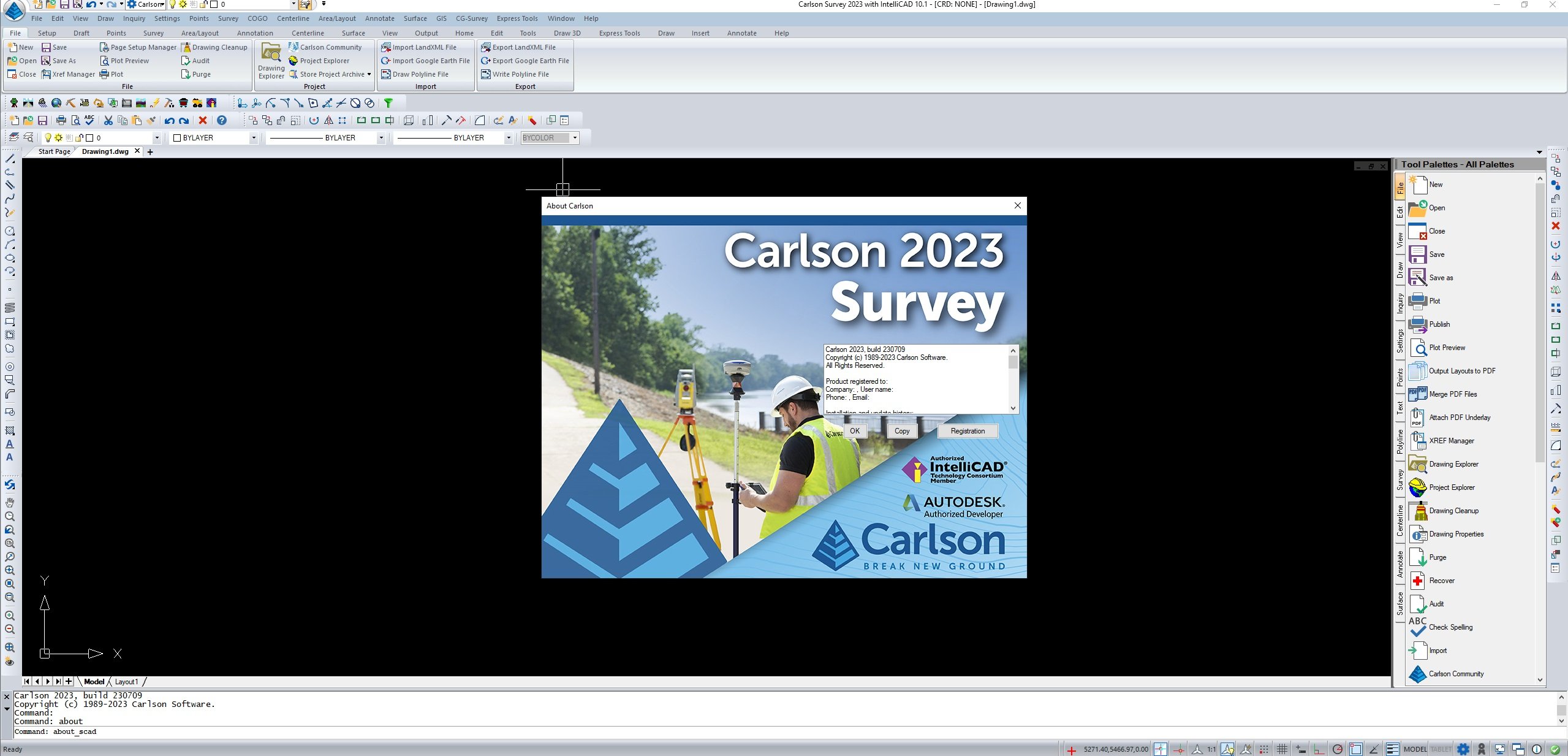The height and width of the screenshot is (756, 1568).
Task: Click the Match Properties brush icon
Action: coord(151,121)
